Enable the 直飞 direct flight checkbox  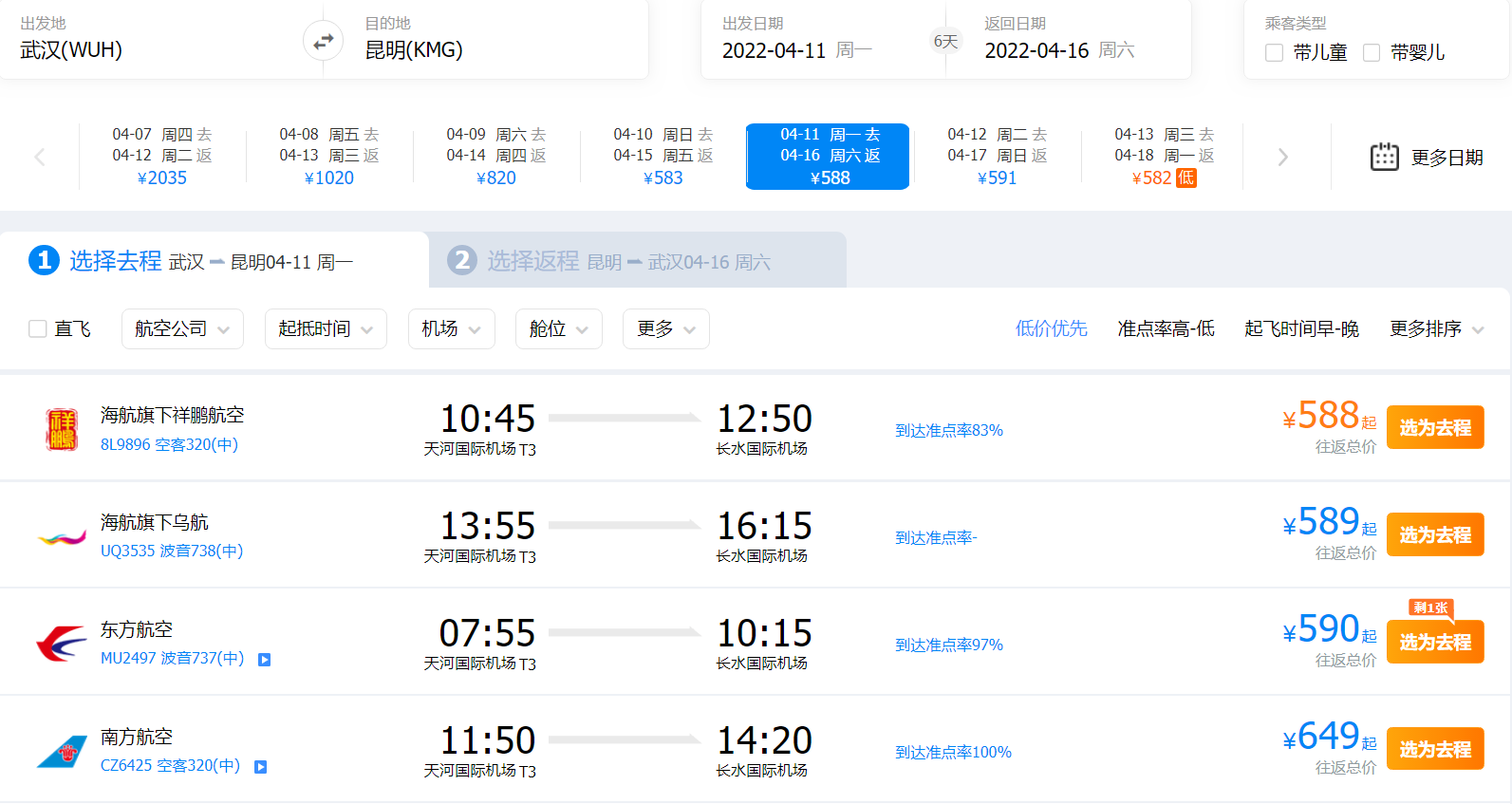pos(38,328)
